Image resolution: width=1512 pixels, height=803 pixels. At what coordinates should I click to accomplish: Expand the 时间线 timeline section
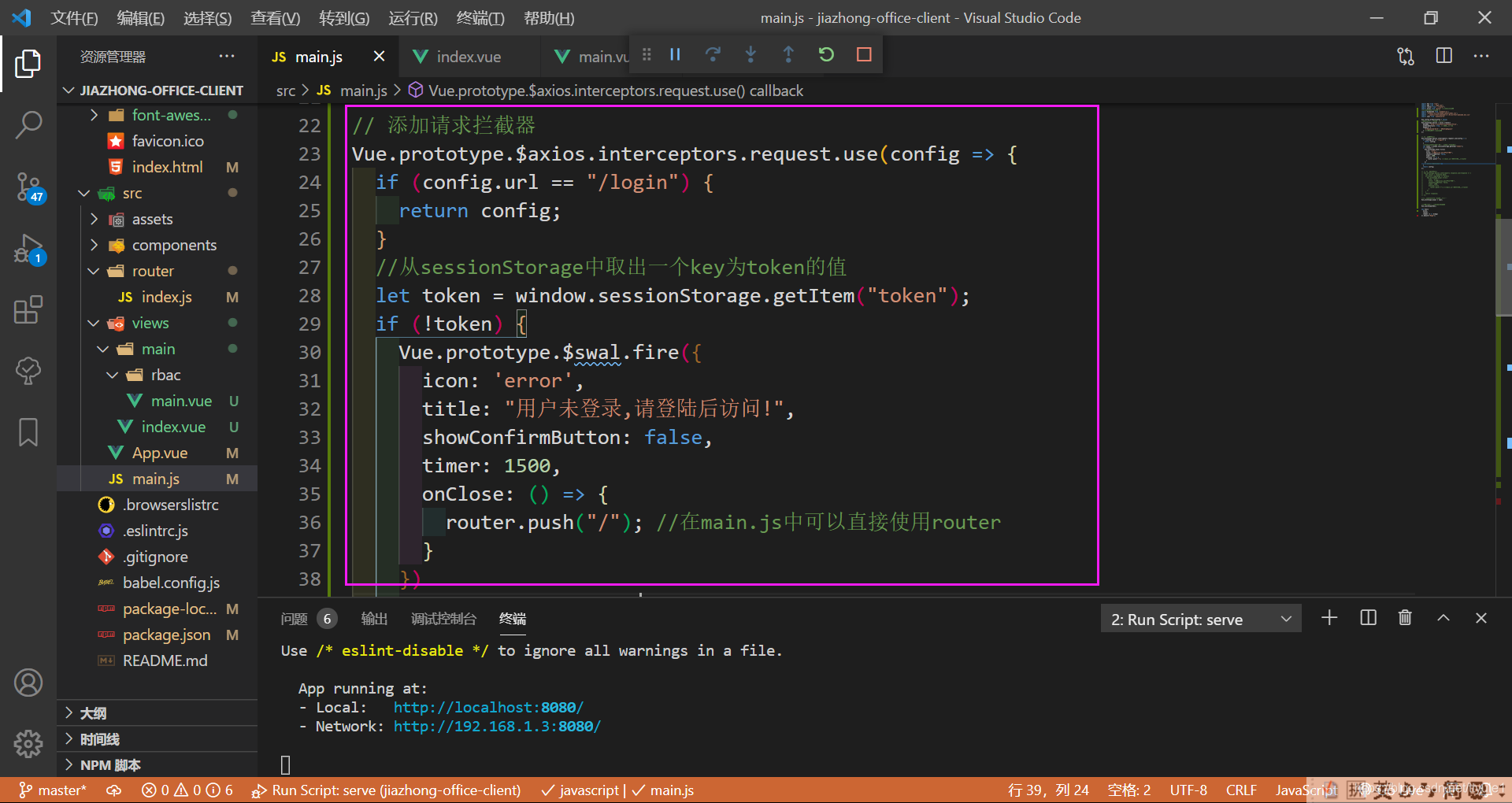coord(157,739)
